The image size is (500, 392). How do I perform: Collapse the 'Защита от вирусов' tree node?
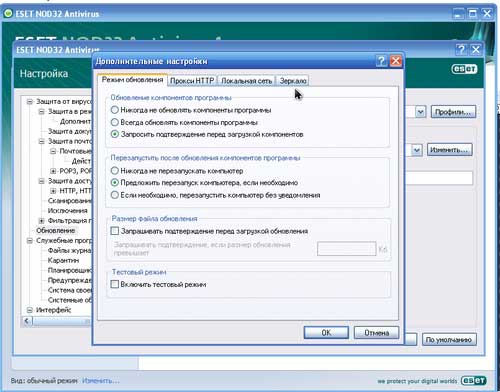[x=30, y=101]
